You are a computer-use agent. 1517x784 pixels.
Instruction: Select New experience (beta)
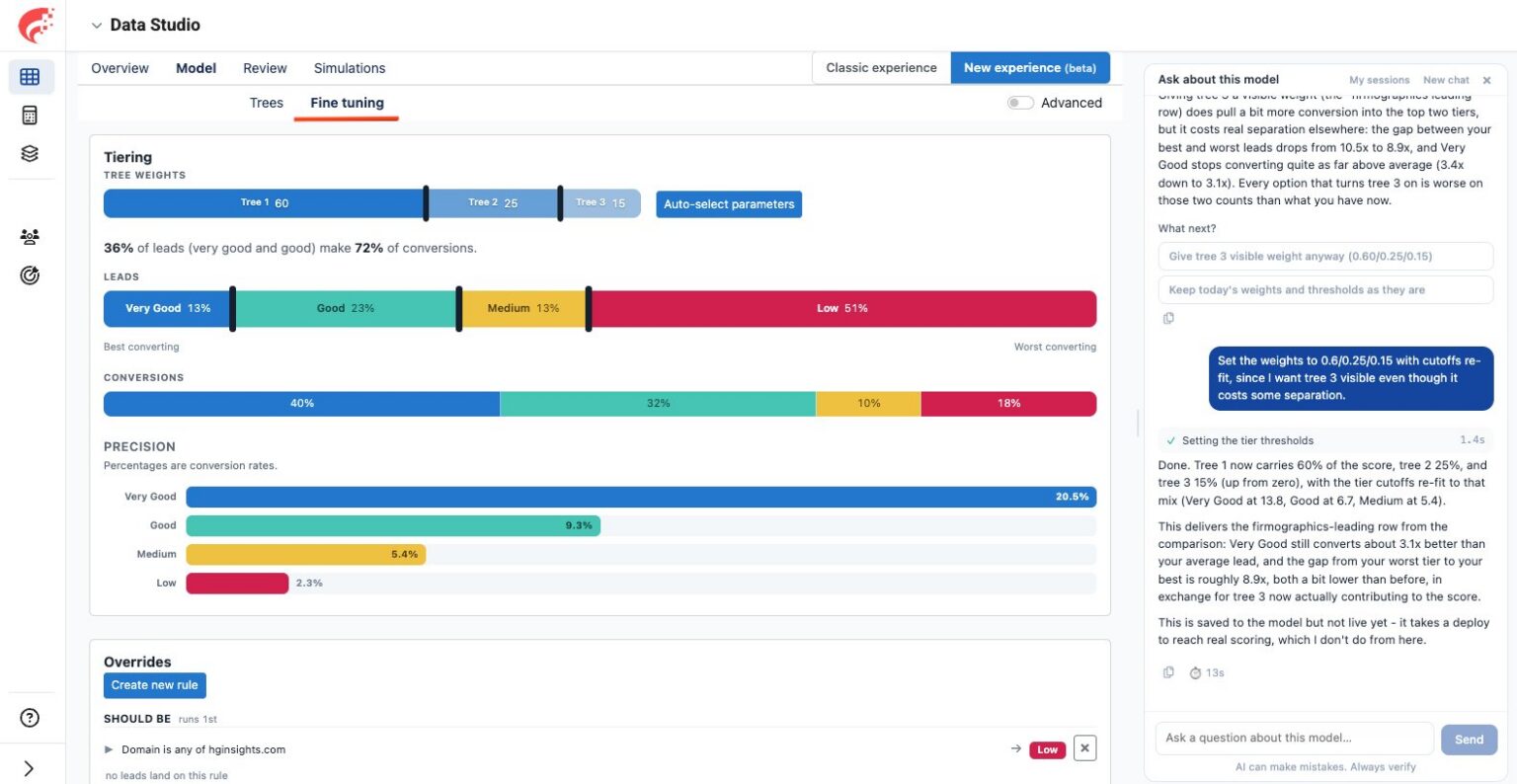(1030, 68)
